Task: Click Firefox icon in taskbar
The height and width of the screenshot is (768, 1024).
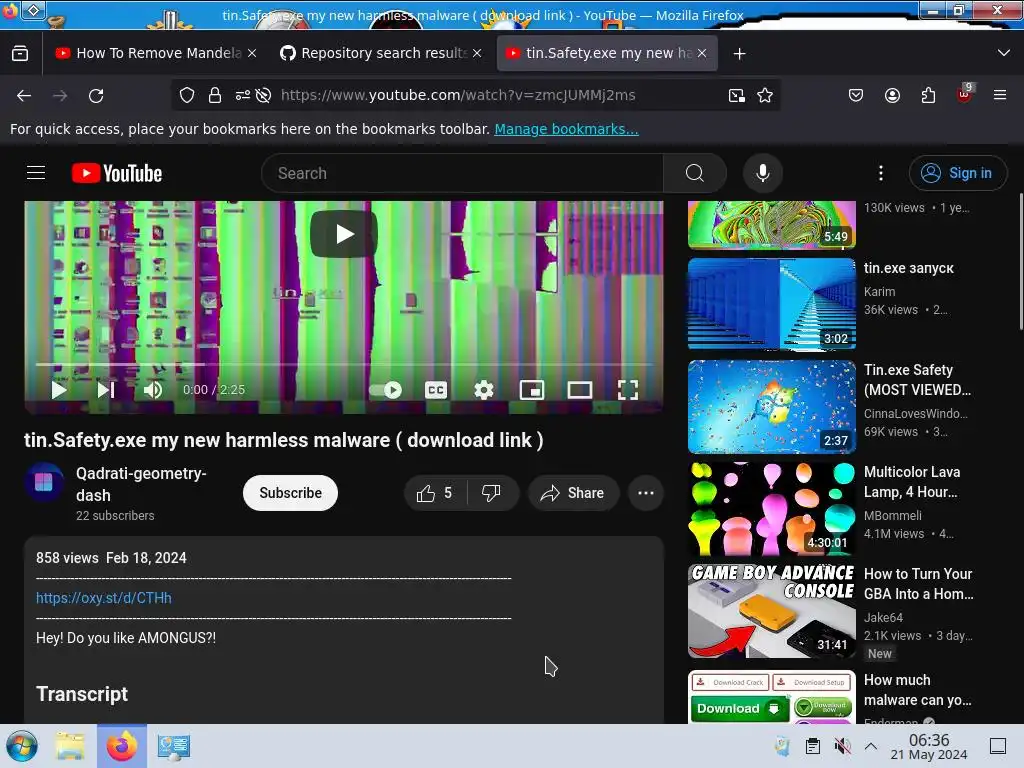Action: (122, 746)
